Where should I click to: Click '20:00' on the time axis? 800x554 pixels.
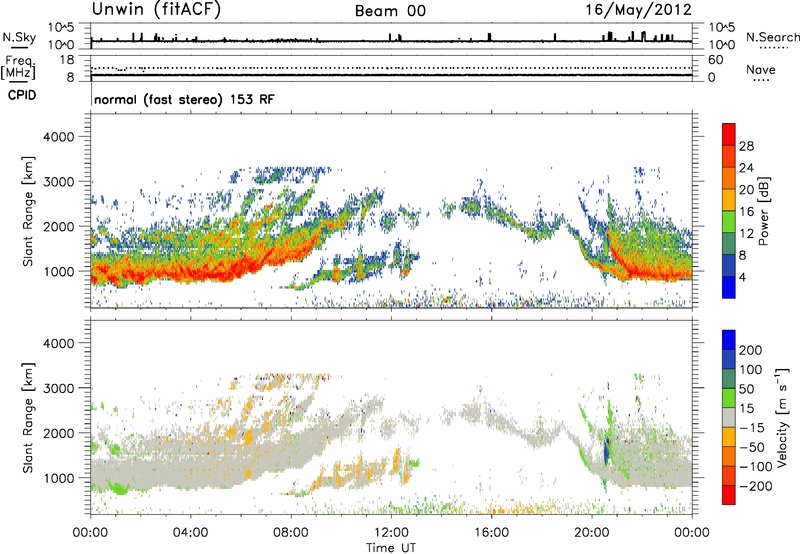pos(592,533)
